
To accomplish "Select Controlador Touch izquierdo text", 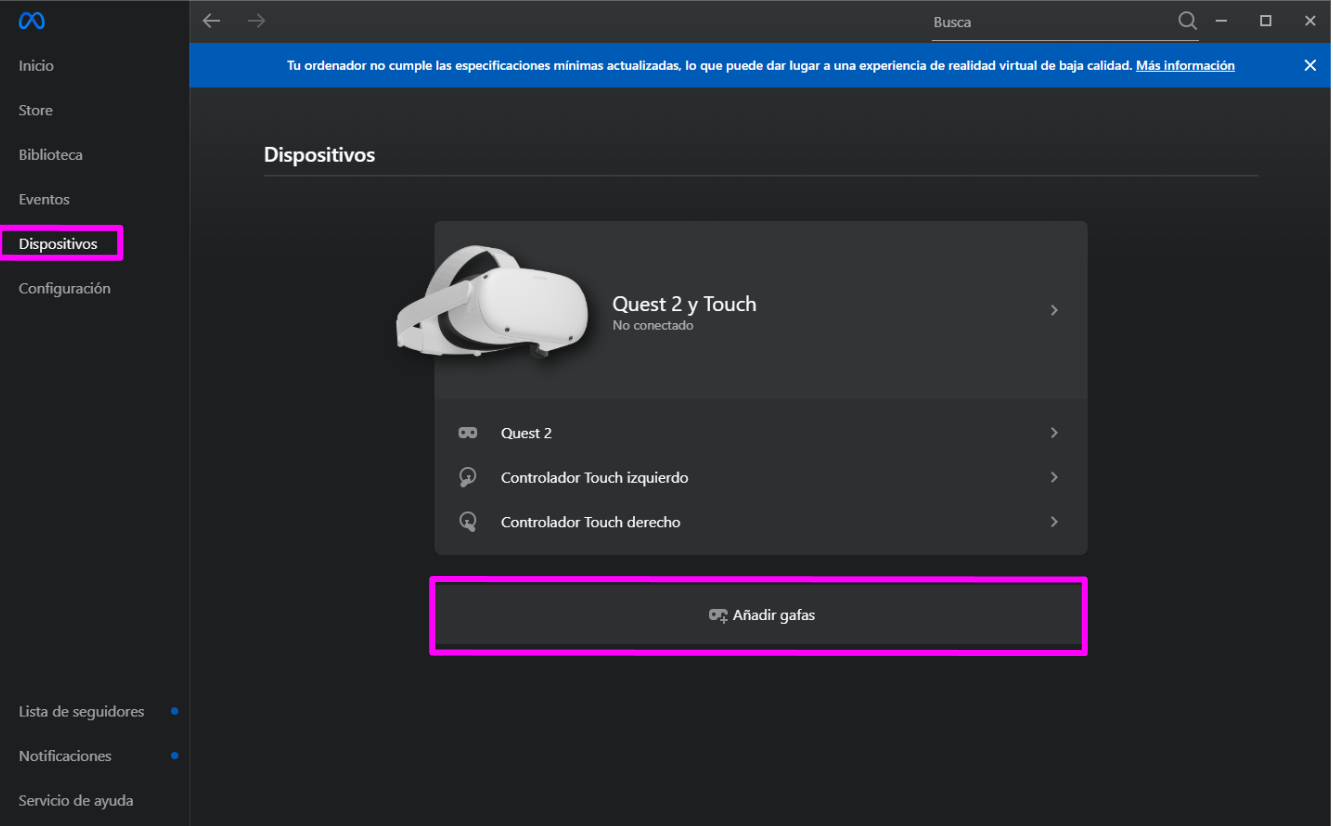I will (x=594, y=477).
